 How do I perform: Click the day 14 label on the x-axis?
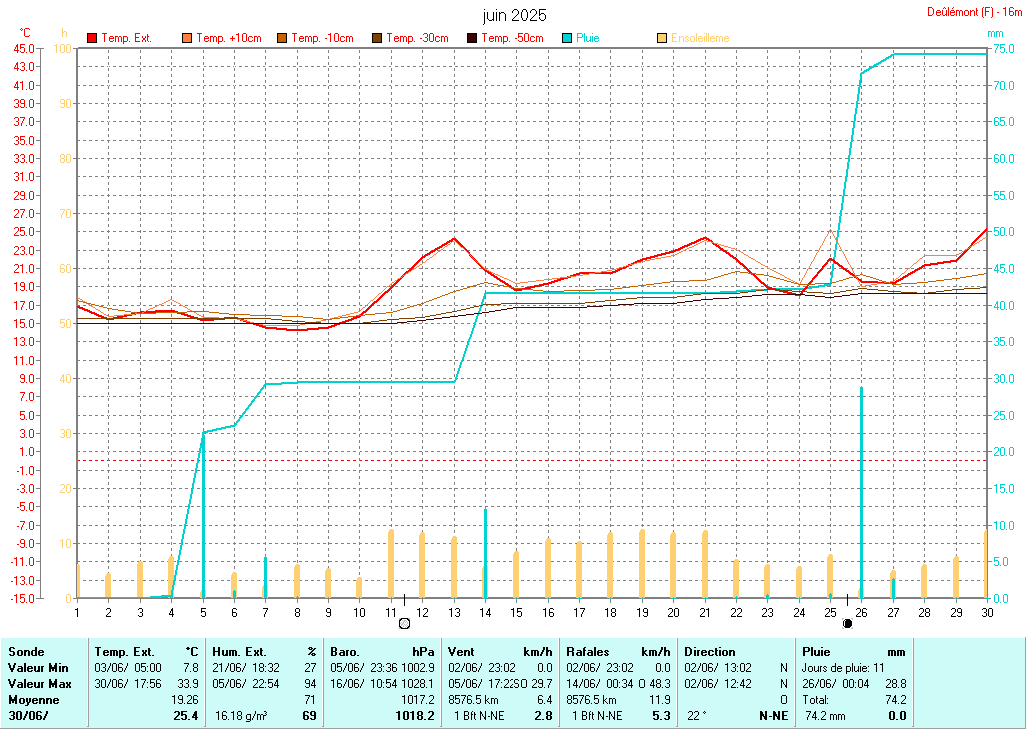[x=485, y=611]
